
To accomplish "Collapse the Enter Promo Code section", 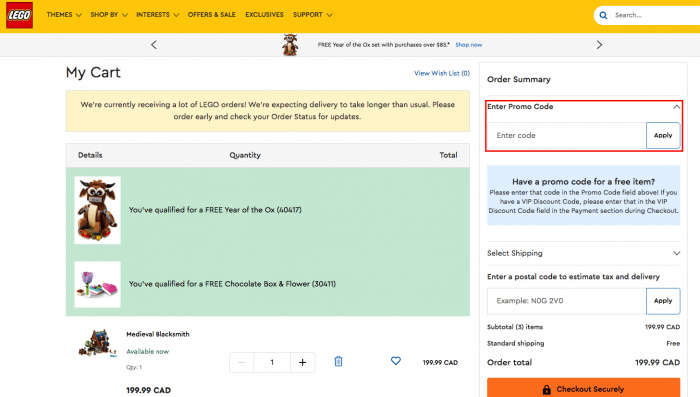I will pyautogui.click(x=677, y=107).
